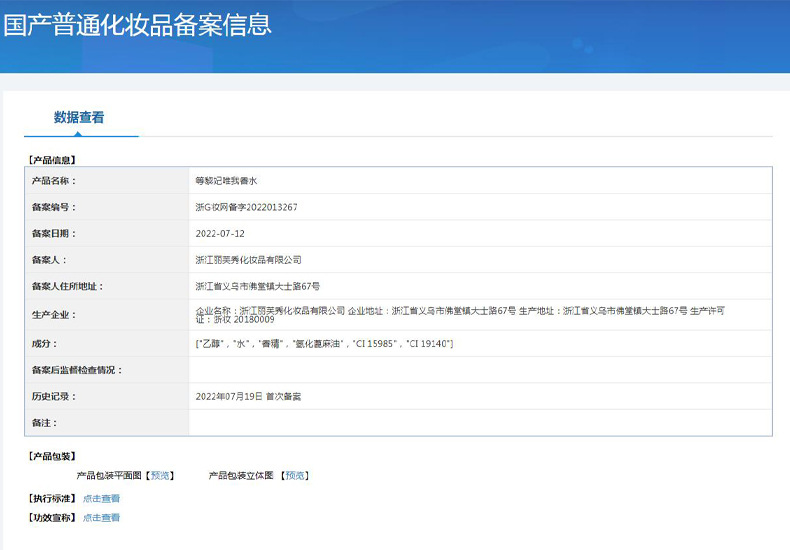
Task: Select the 产品信息 section heading
Action: (52, 160)
